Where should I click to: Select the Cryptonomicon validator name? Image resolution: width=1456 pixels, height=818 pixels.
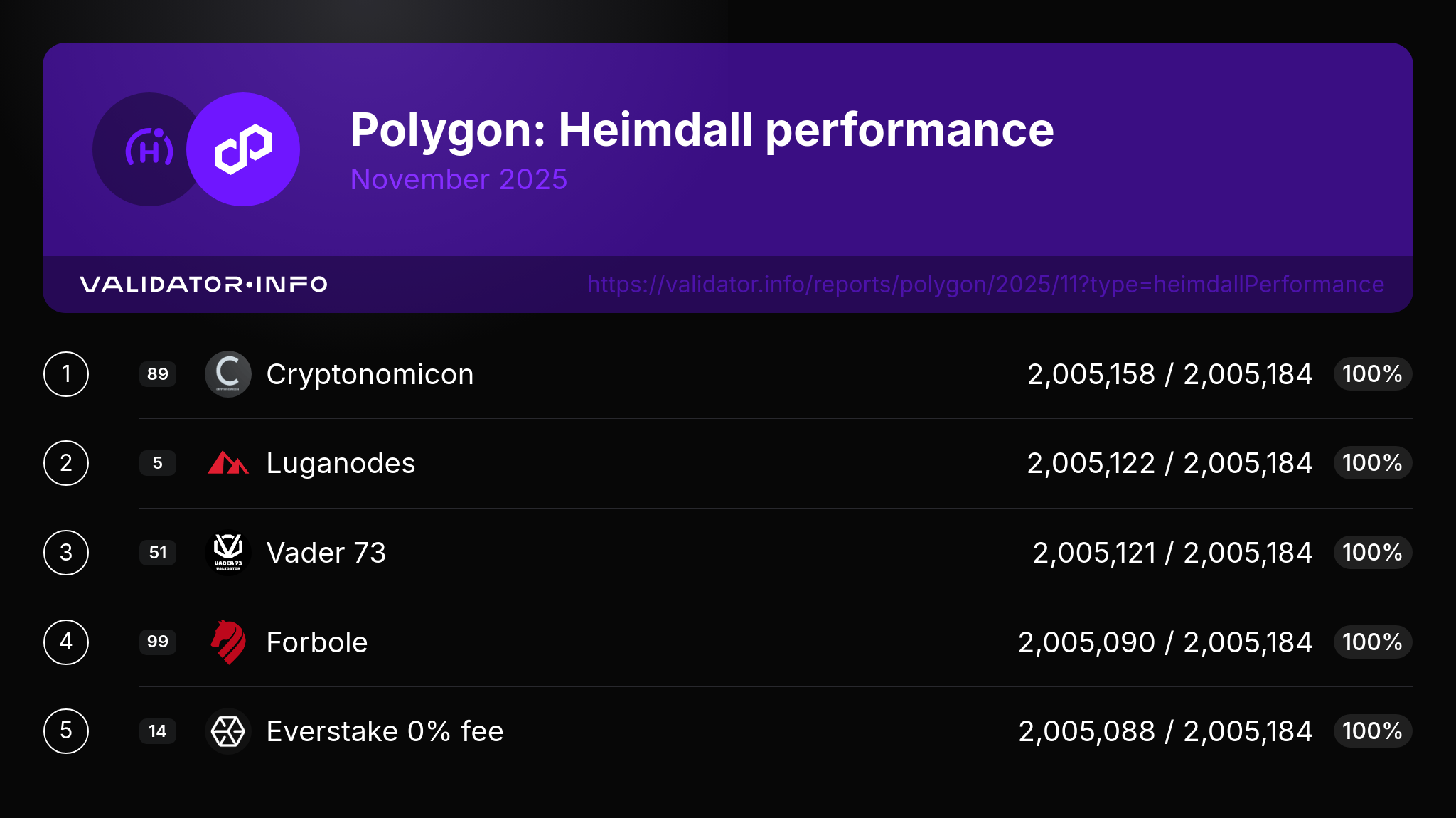tap(370, 374)
